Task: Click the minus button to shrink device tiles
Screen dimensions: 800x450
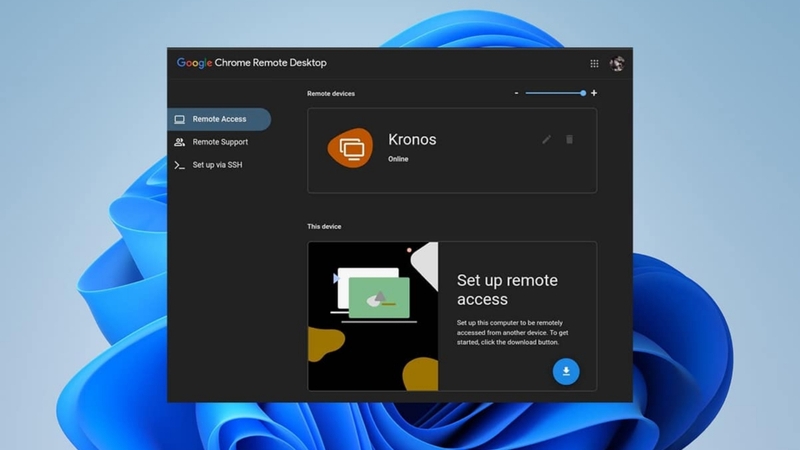Action: click(x=516, y=93)
